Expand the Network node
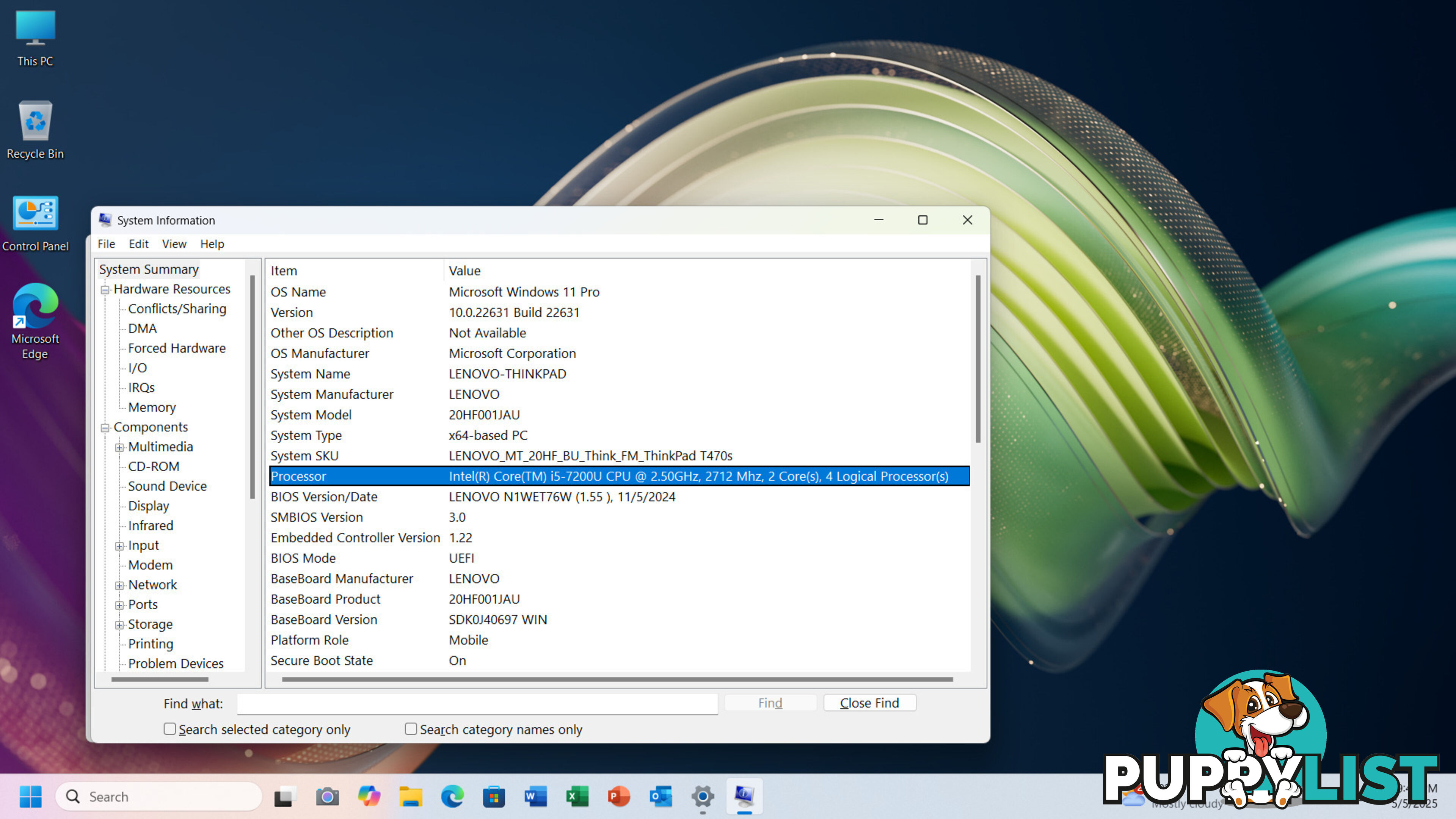The image size is (1456, 819). tap(119, 585)
